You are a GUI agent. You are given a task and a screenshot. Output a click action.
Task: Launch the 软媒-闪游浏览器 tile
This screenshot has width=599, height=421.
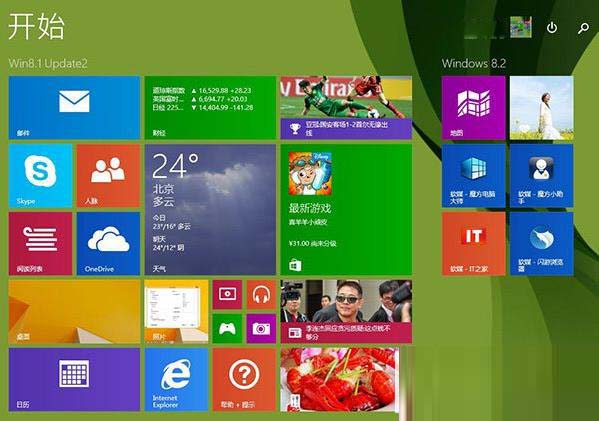pyautogui.click(x=541, y=244)
